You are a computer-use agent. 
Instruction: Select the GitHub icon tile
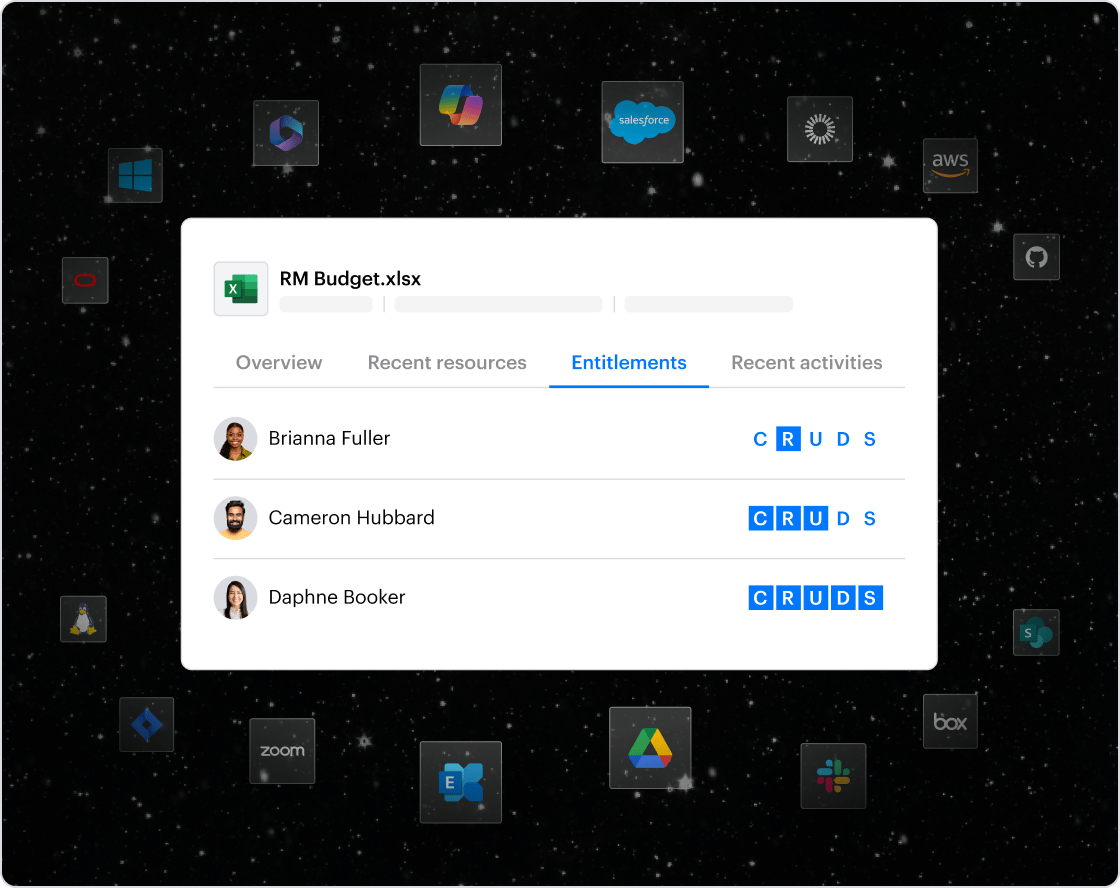point(1035,257)
